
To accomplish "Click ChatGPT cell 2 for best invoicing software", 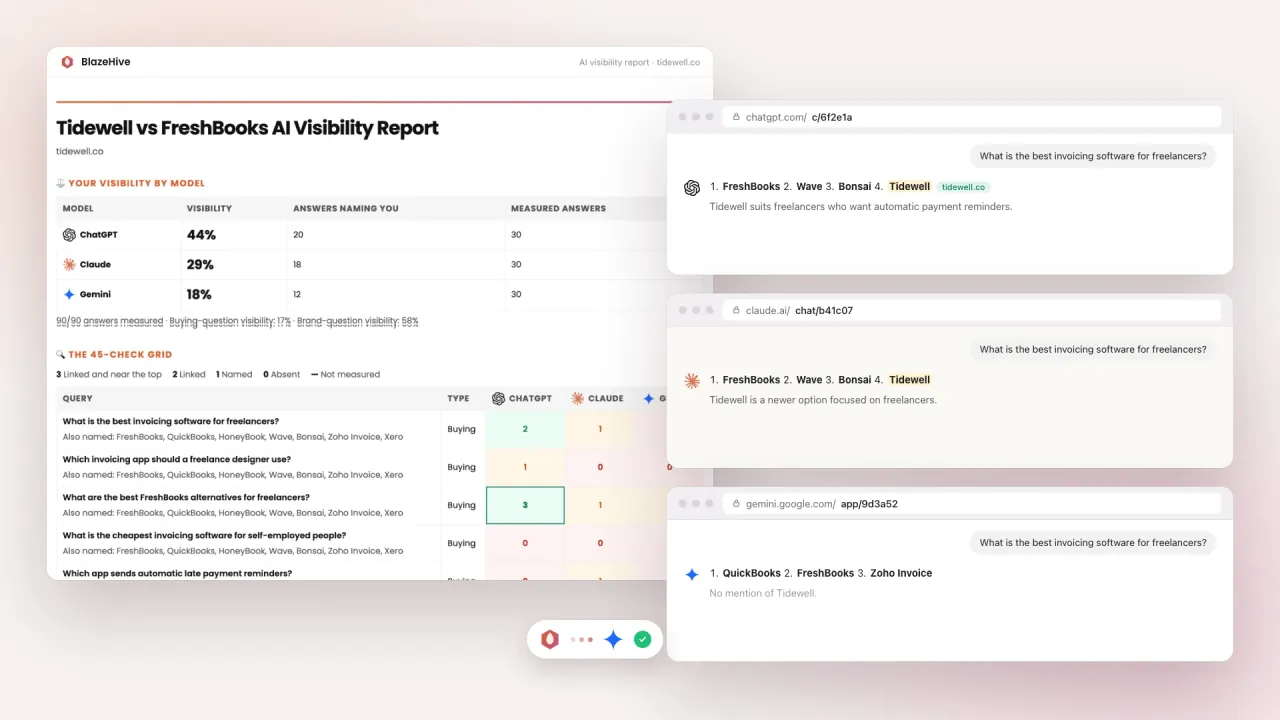I will (525, 429).
